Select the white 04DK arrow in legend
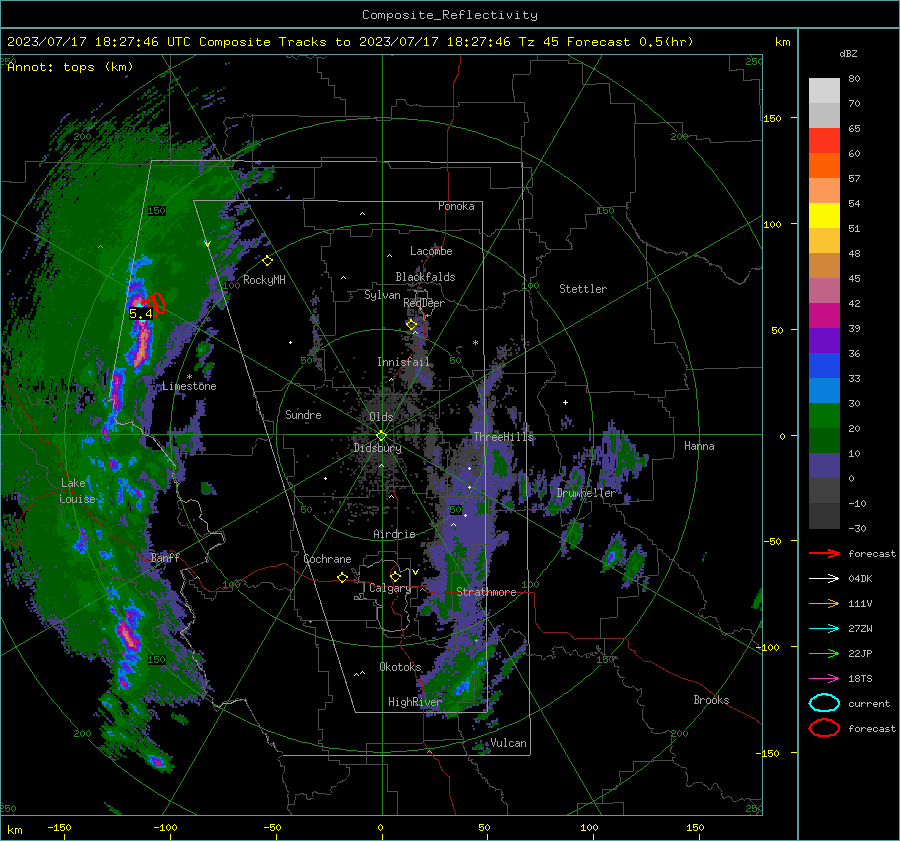The height and width of the screenshot is (841, 900). click(x=824, y=578)
